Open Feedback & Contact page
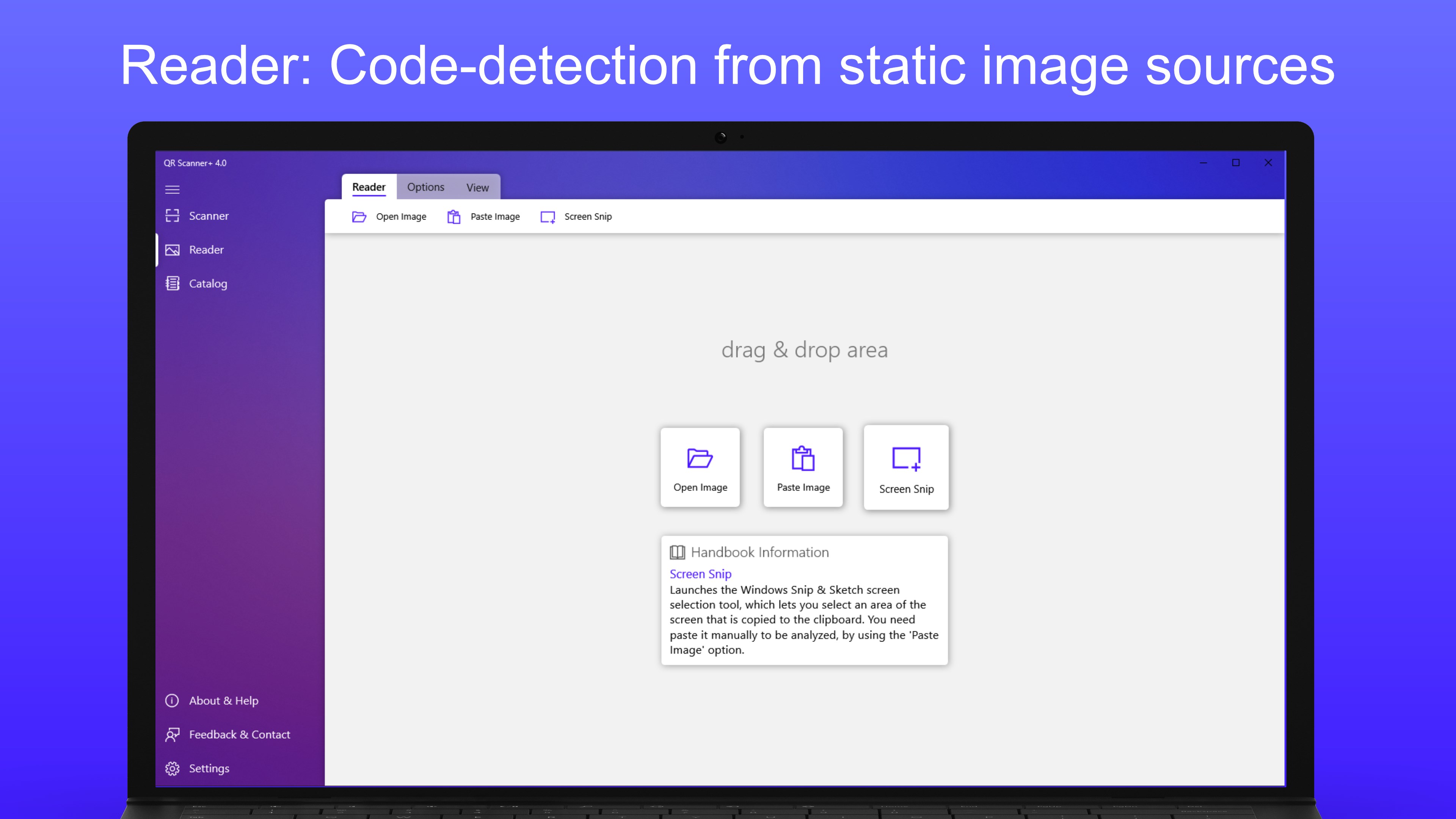Image resolution: width=1456 pixels, height=819 pixels. tap(239, 734)
